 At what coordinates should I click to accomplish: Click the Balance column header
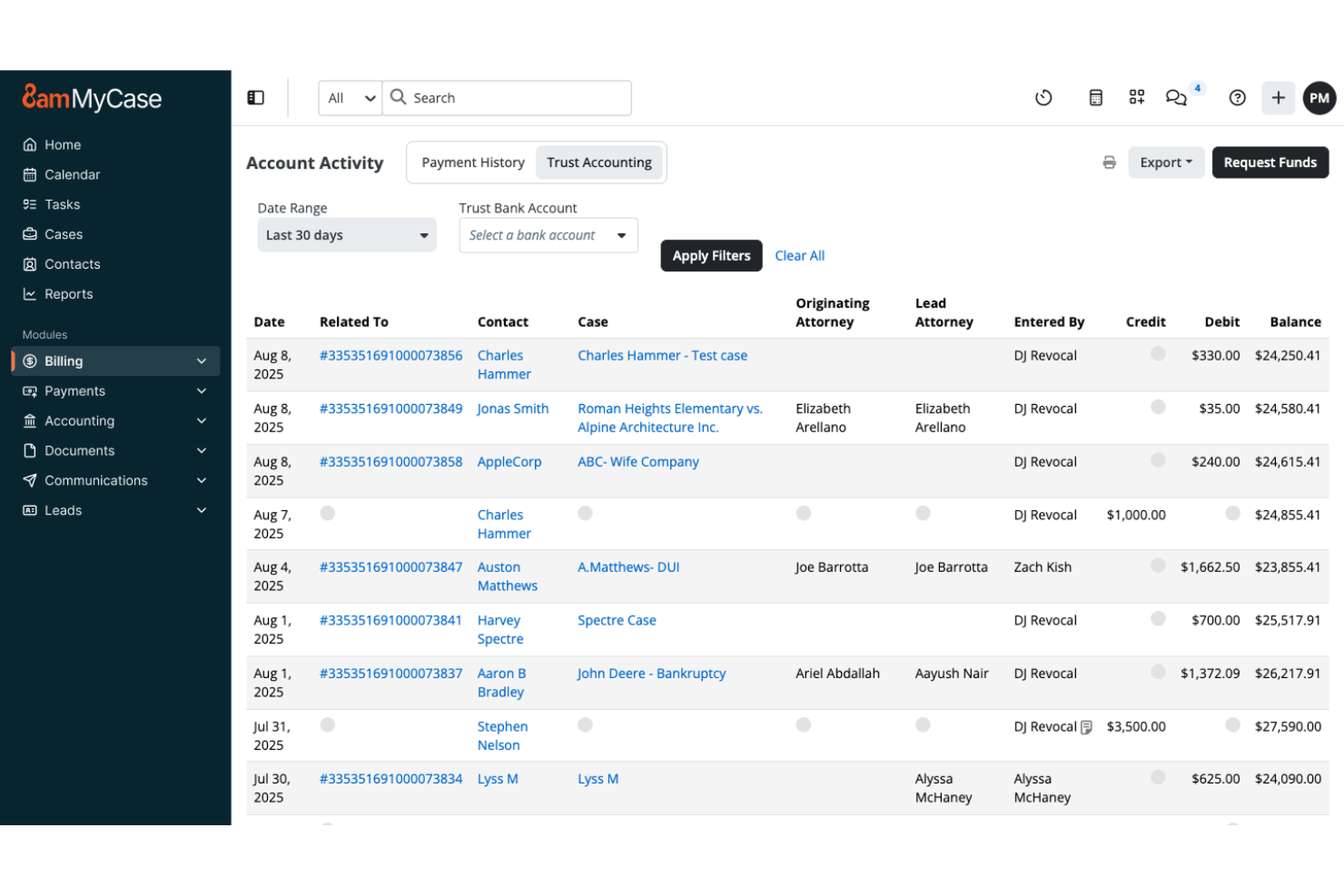(x=1296, y=322)
